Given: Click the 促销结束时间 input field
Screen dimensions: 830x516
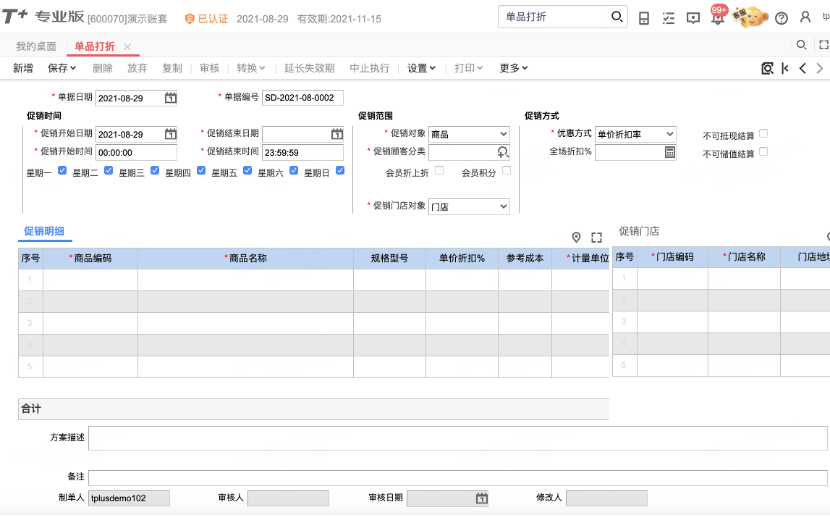Looking at the screenshot, I should 303,152.
